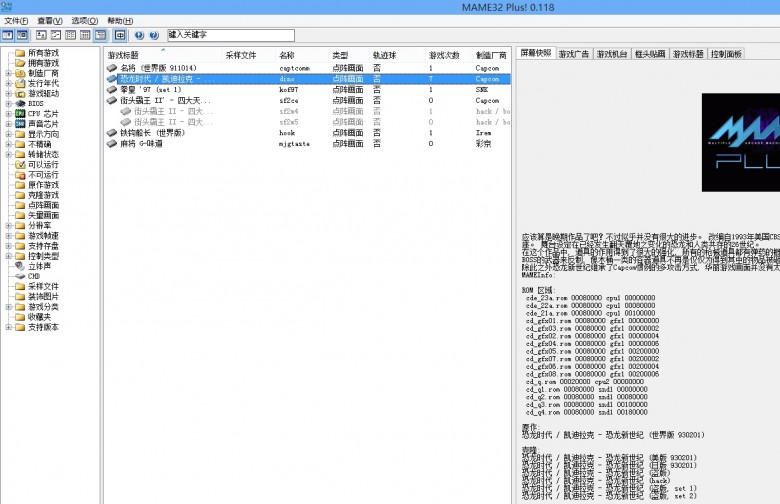Screen dimensions: 780x504
Task: Expand the 分辨率 tree node
Action: [8, 225]
